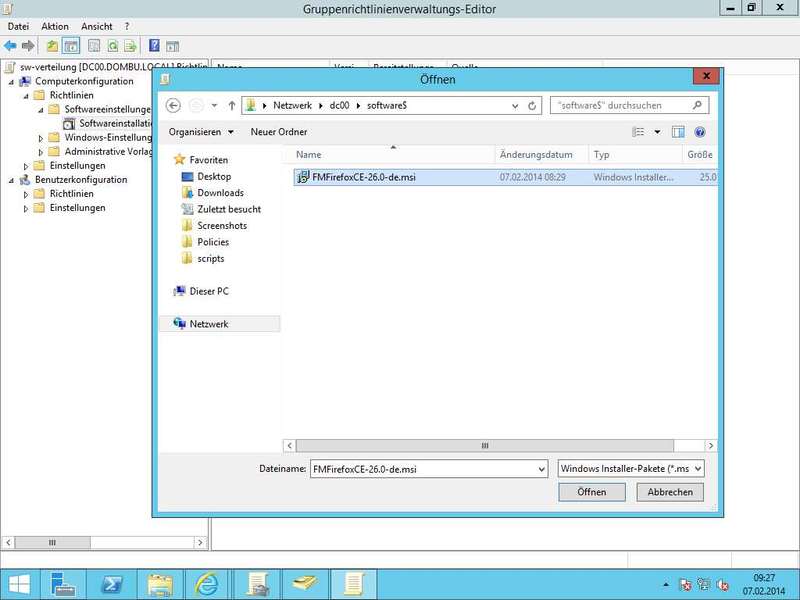Open the Aktion menu
The height and width of the screenshot is (600, 800).
(x=55, y=26)
